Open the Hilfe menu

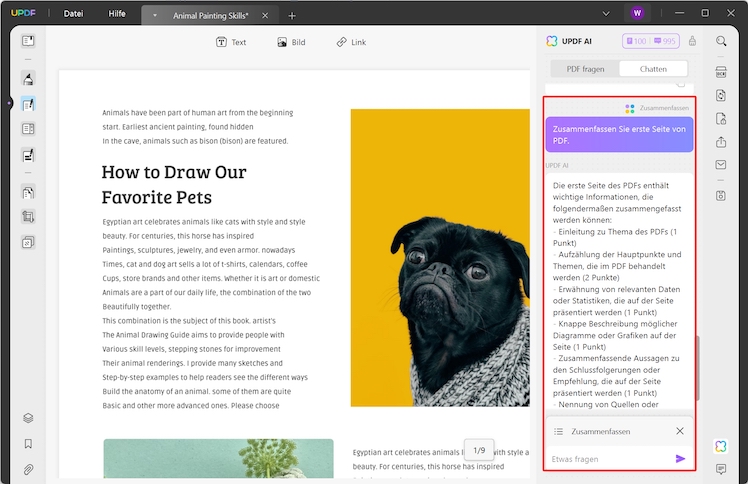click(117, 14)
